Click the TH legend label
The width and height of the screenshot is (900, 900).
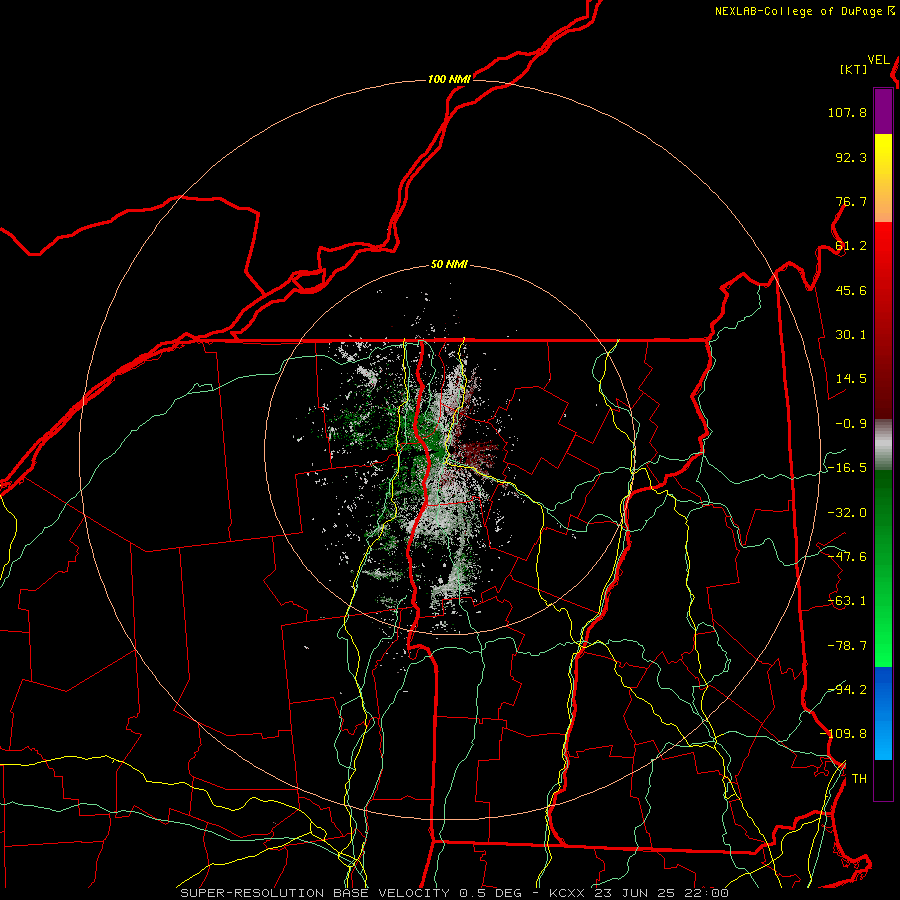coord(859,779)
